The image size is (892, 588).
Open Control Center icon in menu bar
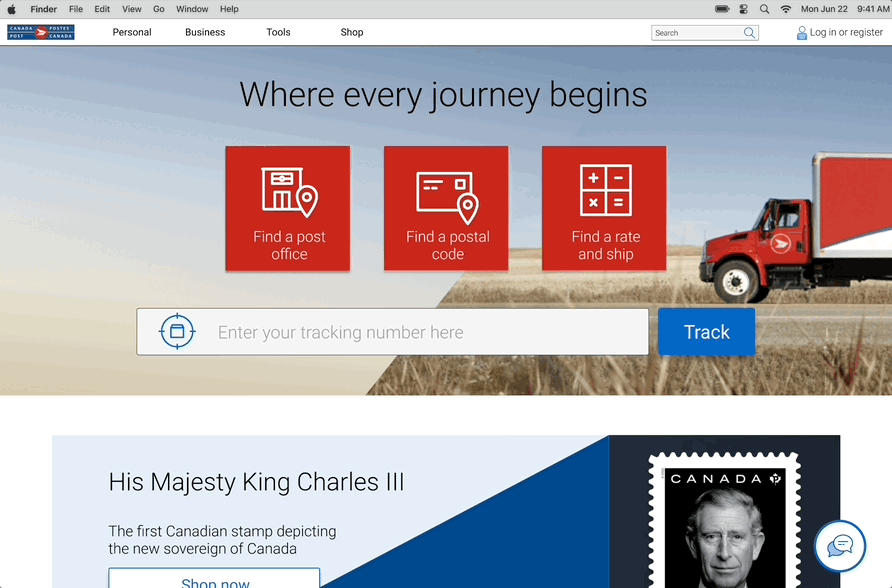coord(744,9)
